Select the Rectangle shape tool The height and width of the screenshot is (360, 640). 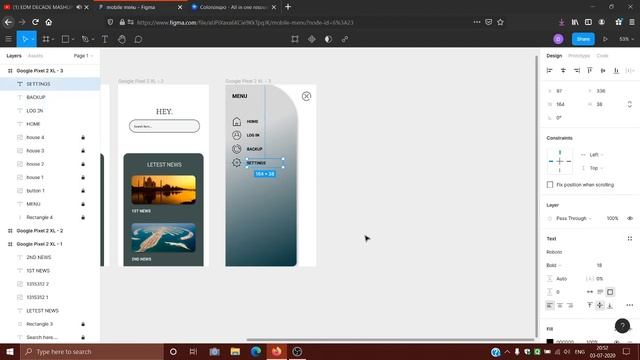(x=65, y=39)
